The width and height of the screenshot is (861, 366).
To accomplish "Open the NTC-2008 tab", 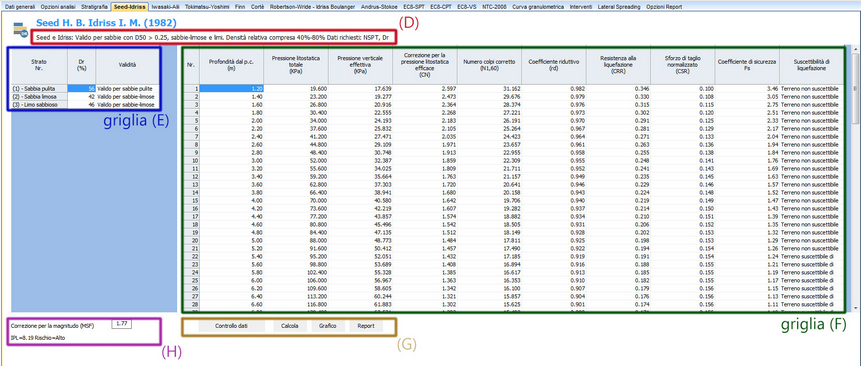I will (x=495, y=7).
